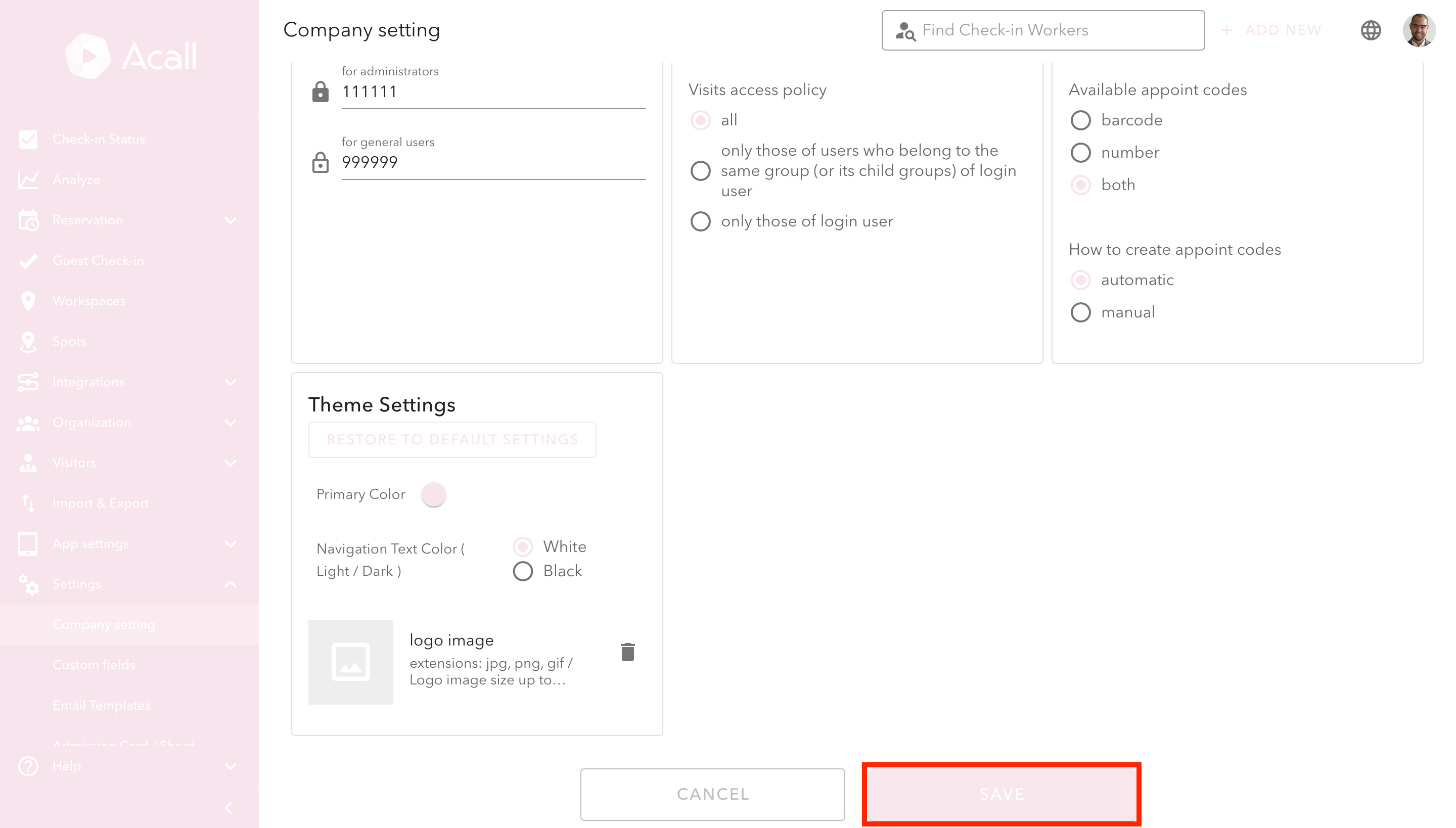The image size is (1456, 828).
Task: Click RESTORE TO DEFAULT SETTINGS
Action: [x=452, y=440]
